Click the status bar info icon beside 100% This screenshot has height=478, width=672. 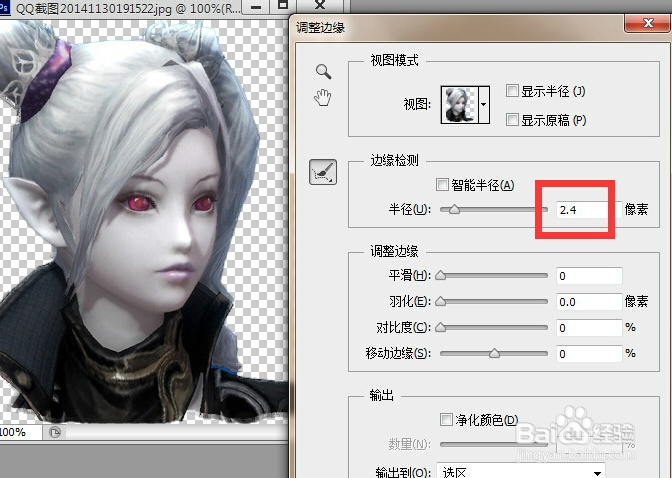(x=55, y=432)
